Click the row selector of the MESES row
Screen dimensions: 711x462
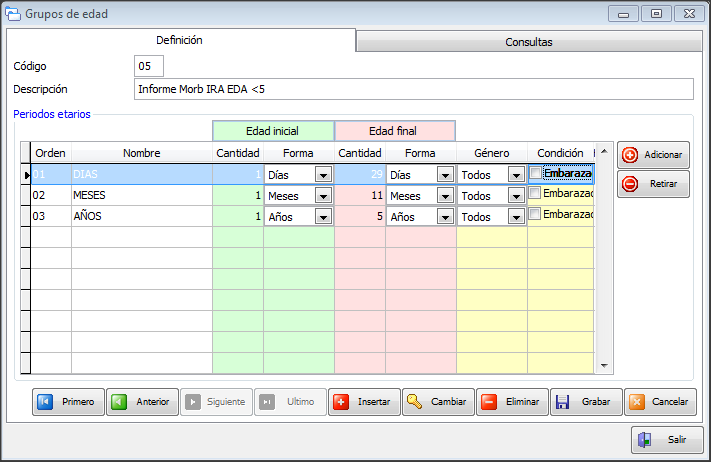[x=25, y=195]
